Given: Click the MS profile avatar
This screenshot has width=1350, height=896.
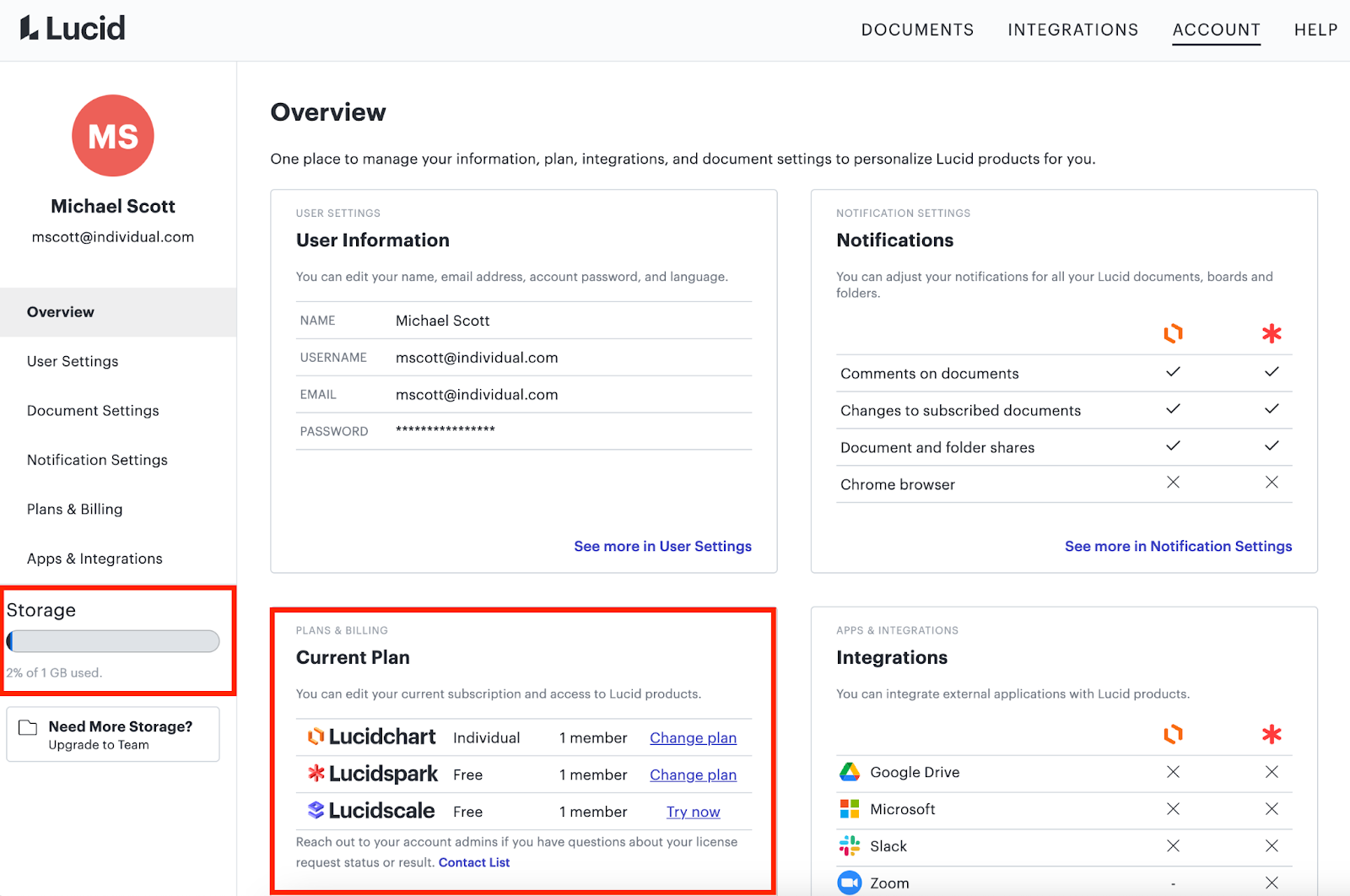Looking at the screenshot, I should click(112, 135).
